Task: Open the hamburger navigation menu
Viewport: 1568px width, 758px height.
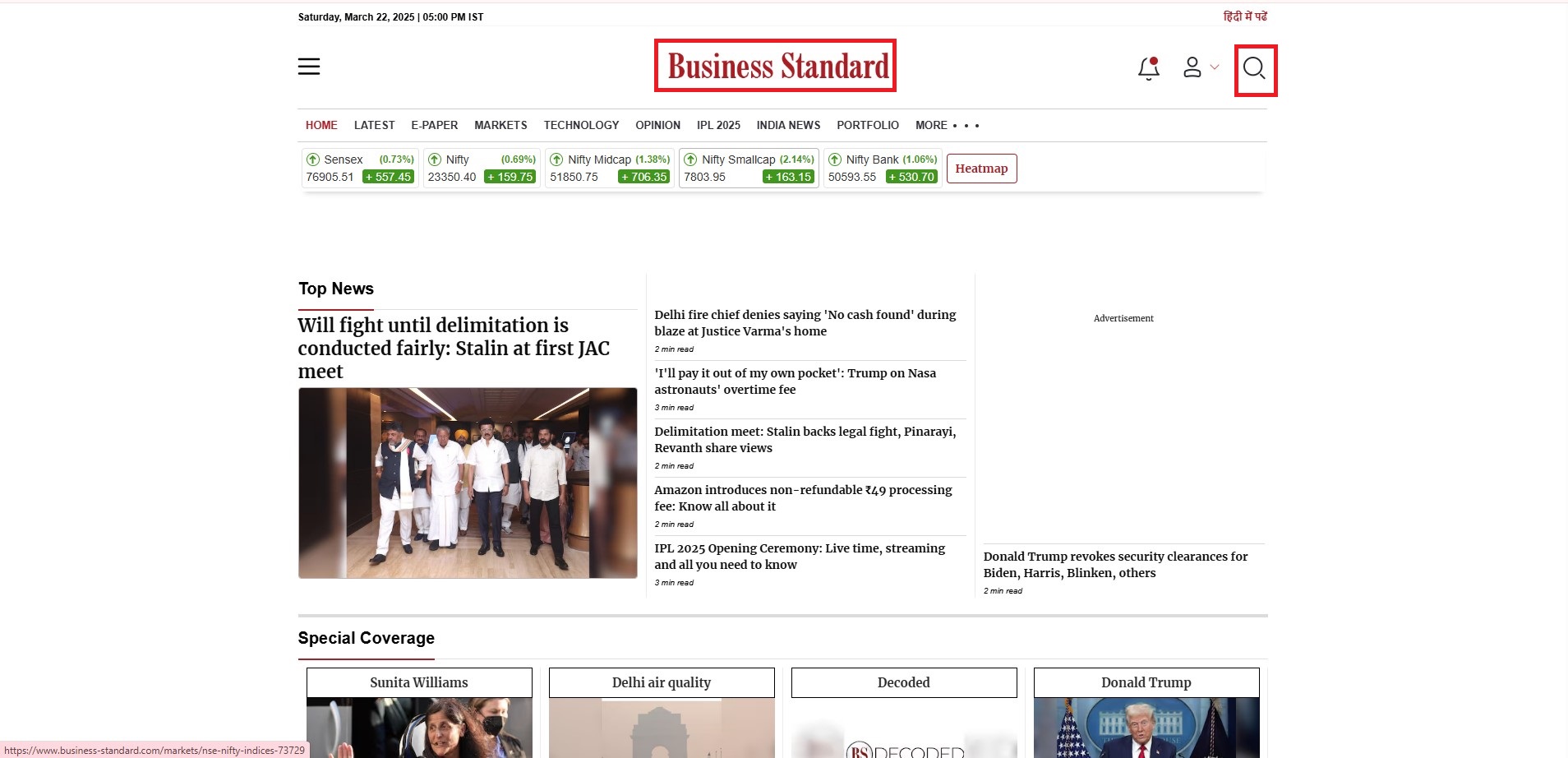Action: coord(309,67)
